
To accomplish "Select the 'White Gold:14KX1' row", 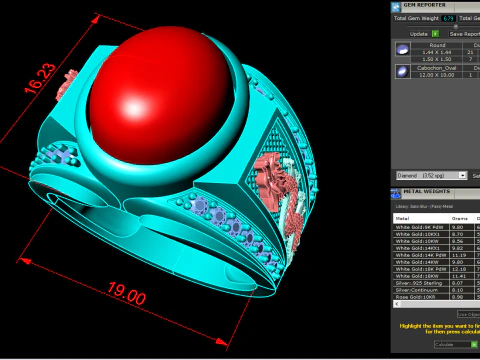I will click(x=436, y=248).
